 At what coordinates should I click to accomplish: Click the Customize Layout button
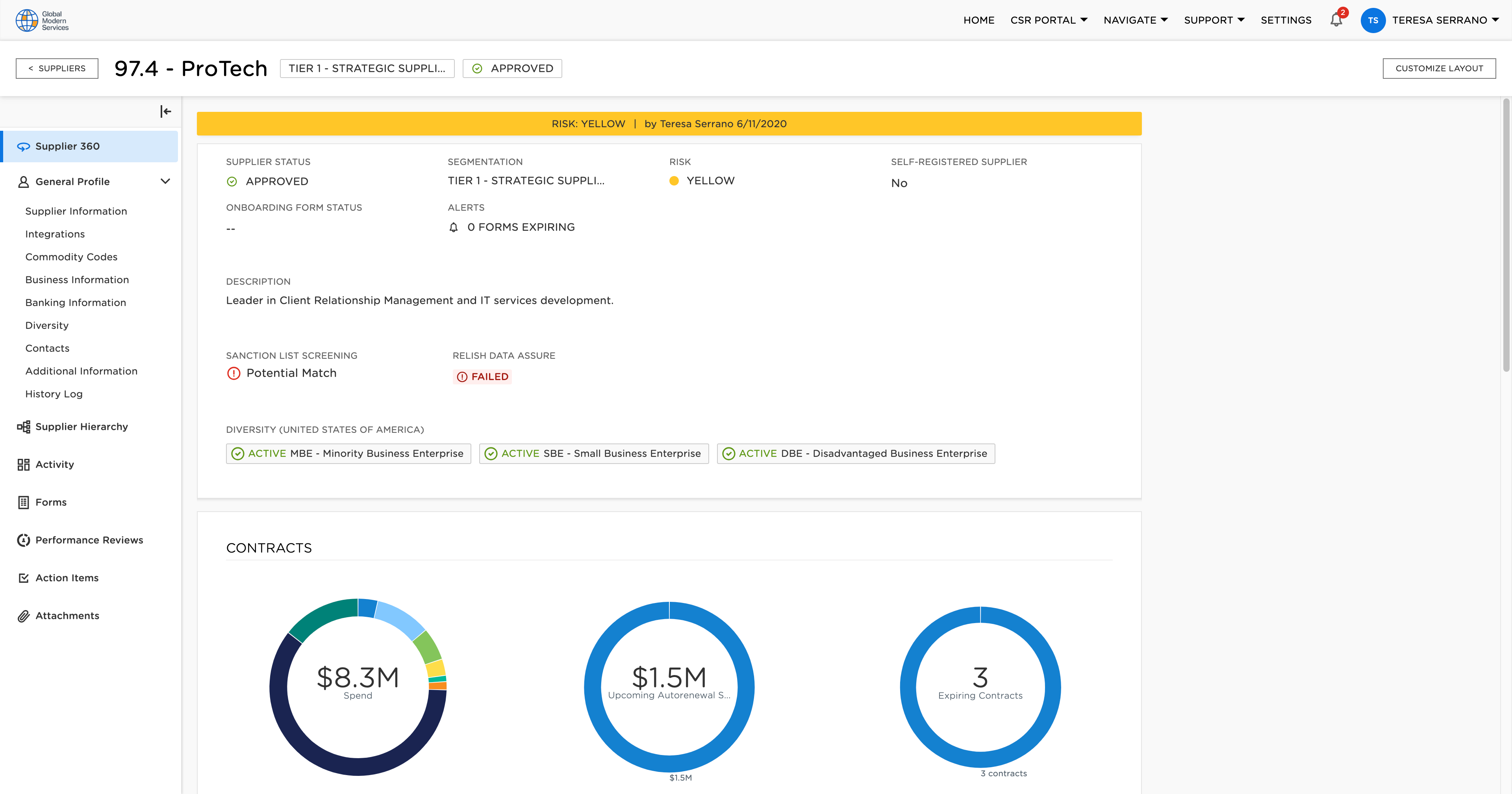(x=1439, y=68)
